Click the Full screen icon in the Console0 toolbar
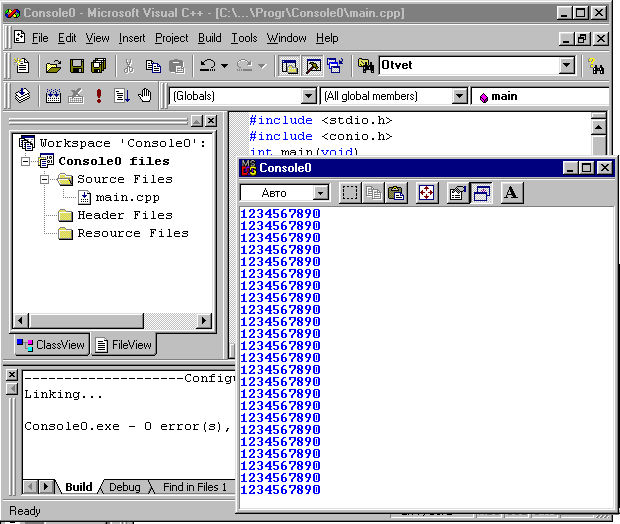620x524 pixels. (x=427, y=193)
